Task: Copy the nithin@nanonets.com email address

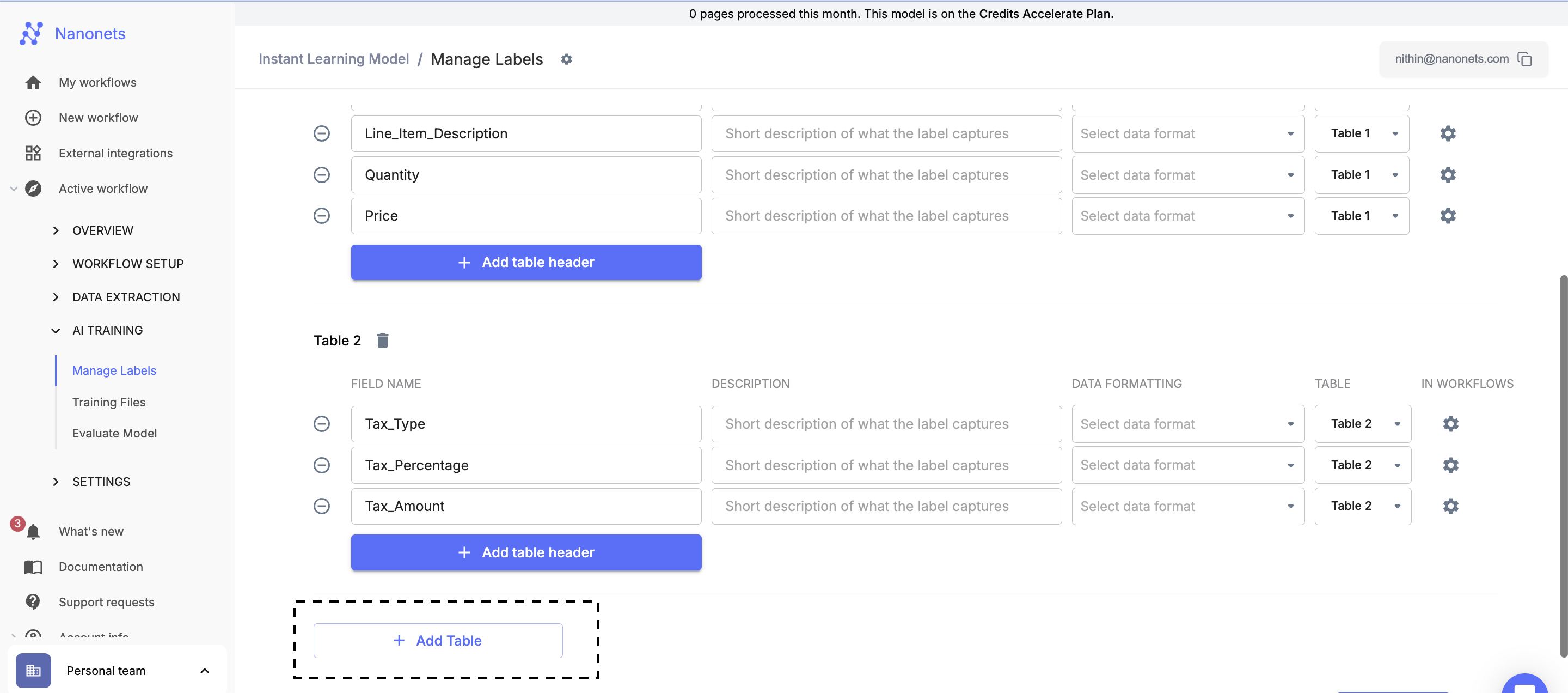Action: tap(1525, 59)
